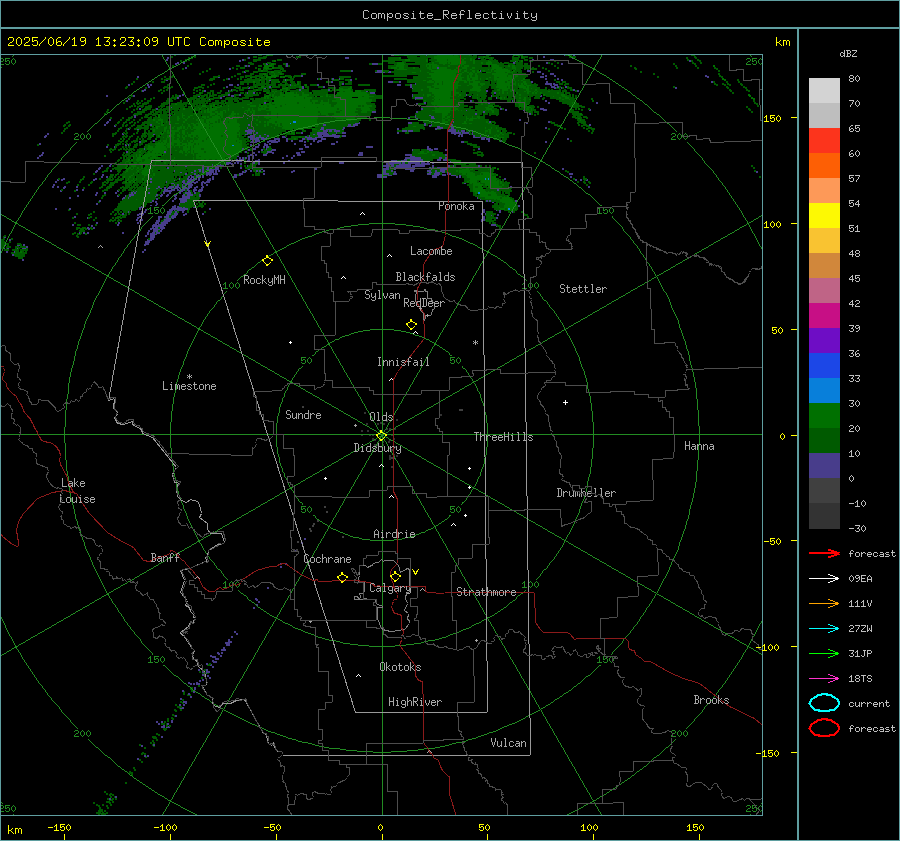Click the green 31JP arrow icon

coord(824,653)
